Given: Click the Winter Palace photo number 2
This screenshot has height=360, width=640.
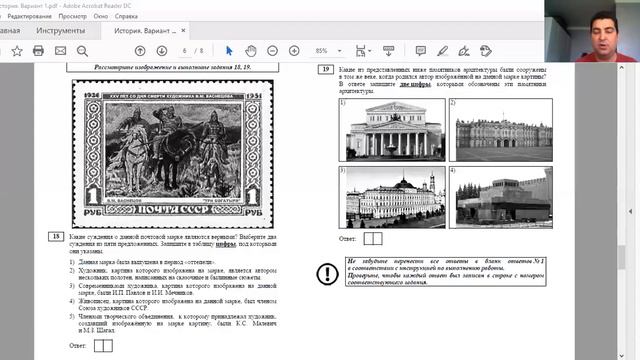Looking at the screenshot, I should click(x=501, y=130).
